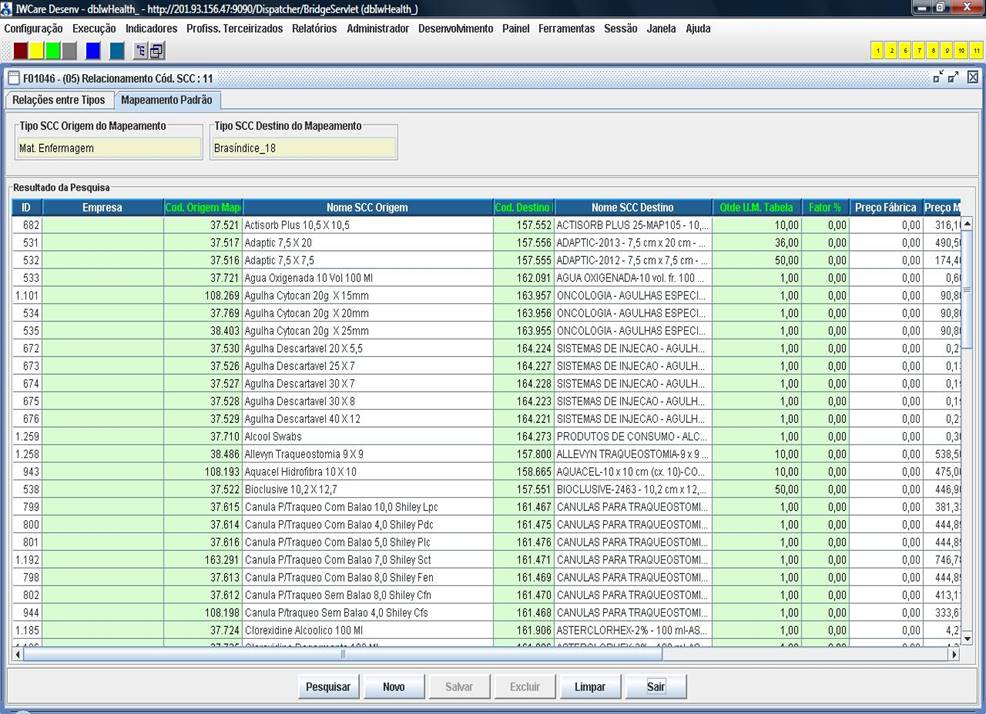986x714 pixels.
Task: Click the teal toolbar square
Action: coord(117,51)
